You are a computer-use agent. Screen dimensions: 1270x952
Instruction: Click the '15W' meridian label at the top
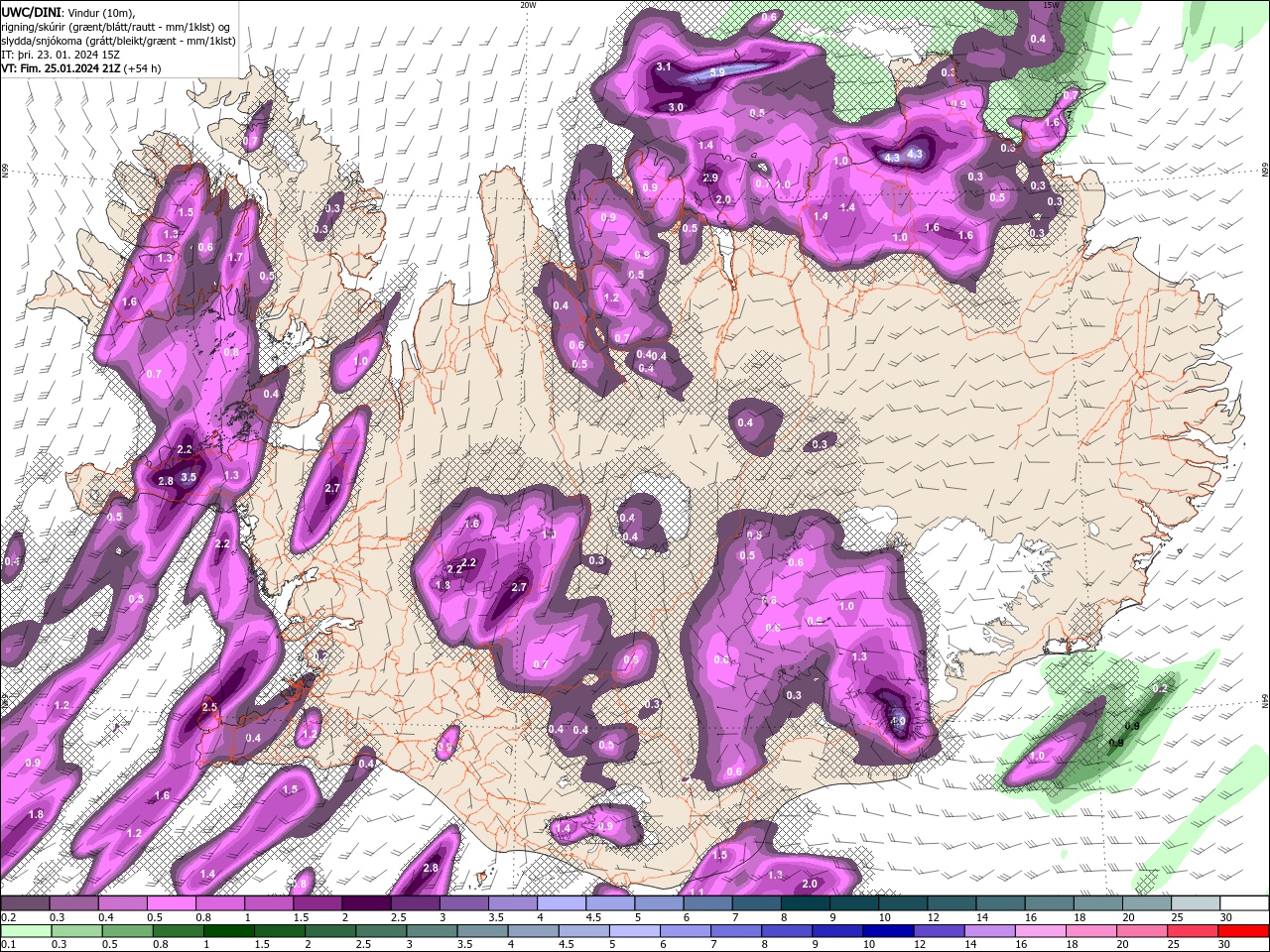[x=1052, y=5]
